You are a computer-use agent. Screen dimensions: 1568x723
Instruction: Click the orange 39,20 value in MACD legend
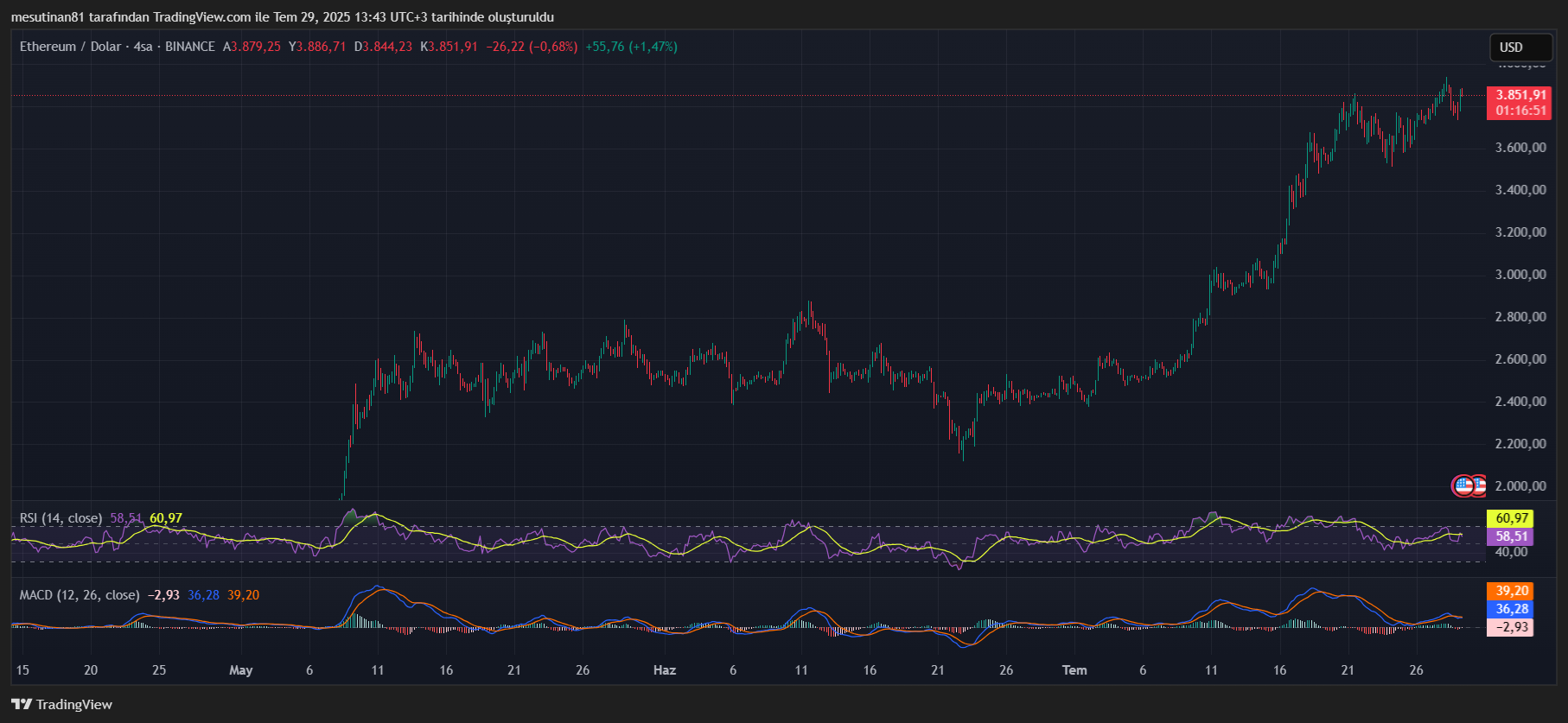pos(243,595)
